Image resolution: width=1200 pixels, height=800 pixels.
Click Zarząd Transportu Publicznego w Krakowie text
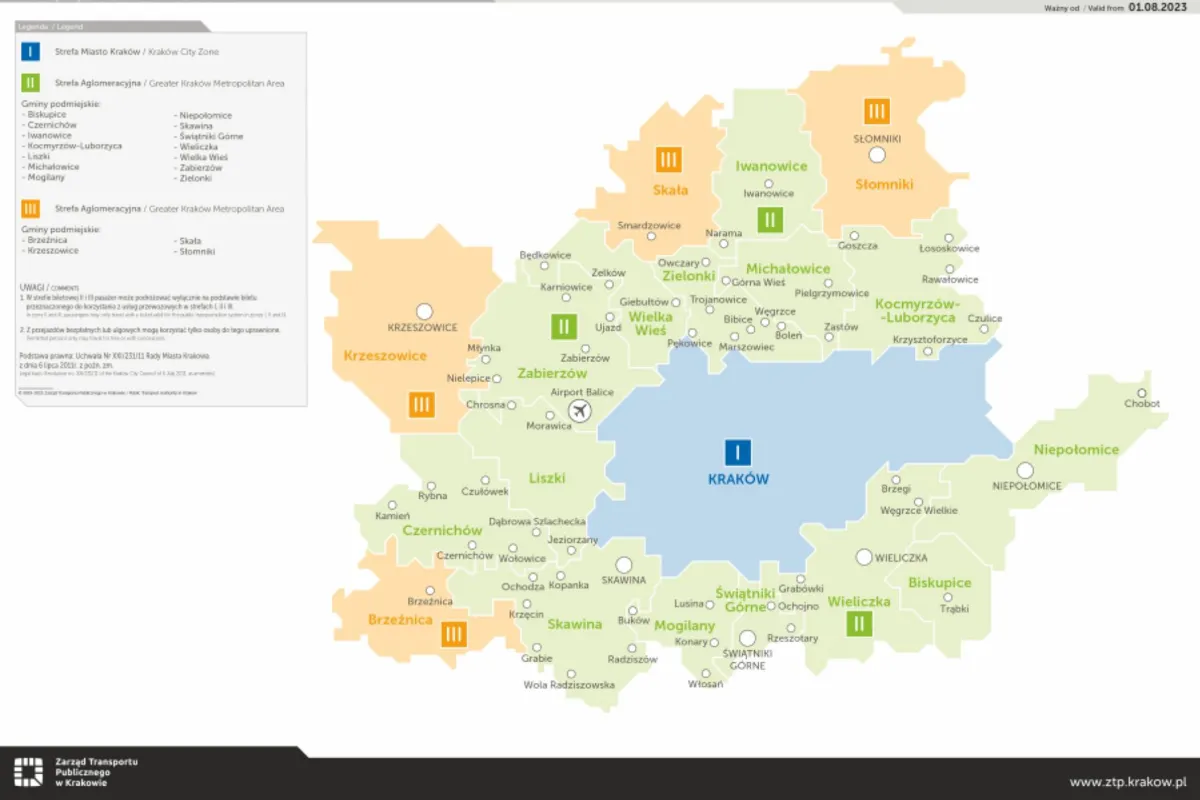(97, 772)
